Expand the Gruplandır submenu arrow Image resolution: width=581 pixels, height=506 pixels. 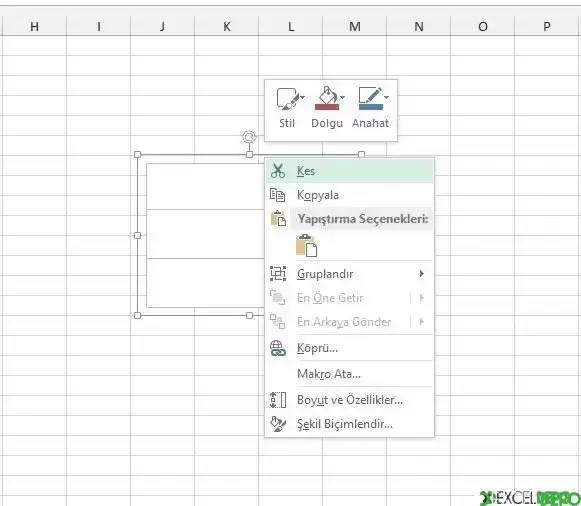click(421, 274)
